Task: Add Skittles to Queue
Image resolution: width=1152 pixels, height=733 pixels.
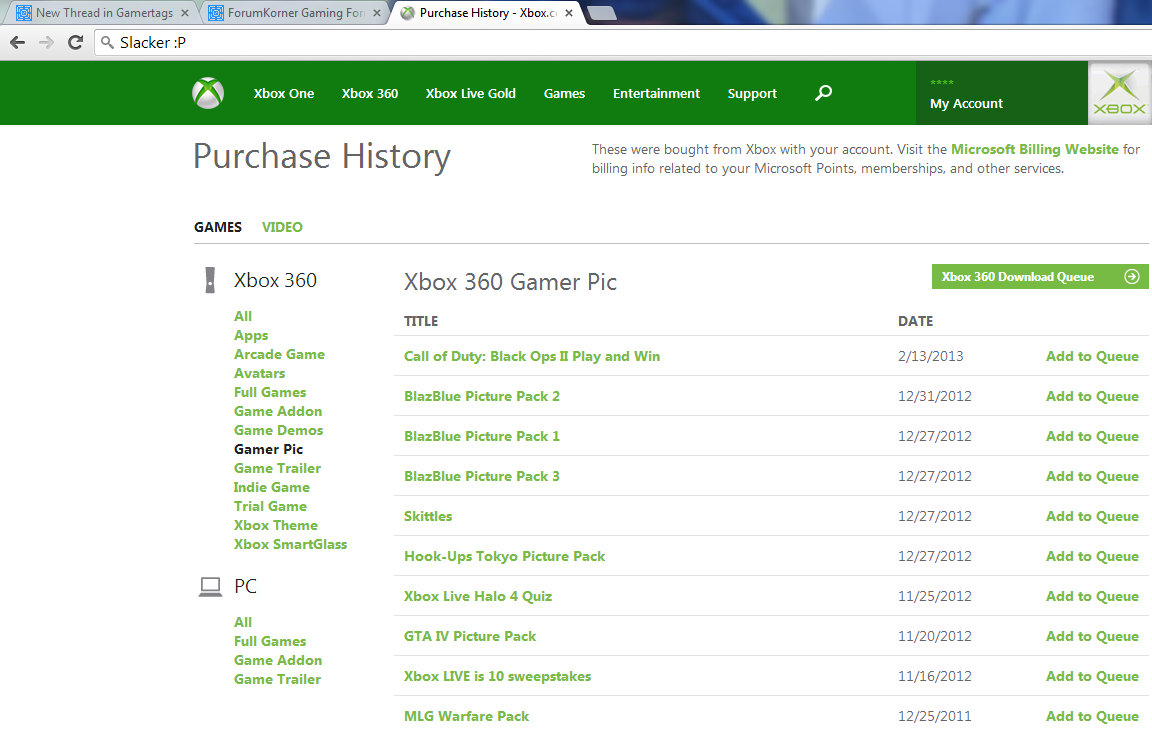Action: coord(1092,516)
